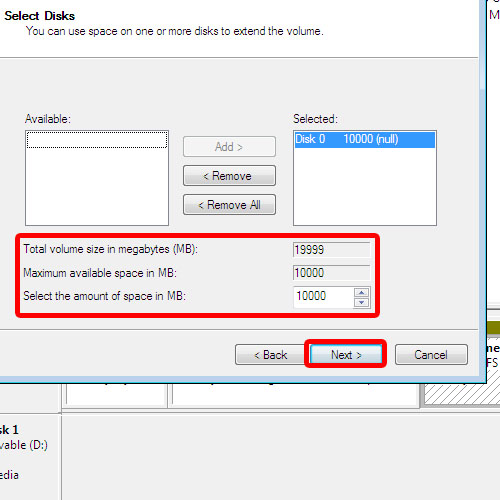
Task: Click the 'Total volume size in megabytes' label
Action: click(111, 249)
